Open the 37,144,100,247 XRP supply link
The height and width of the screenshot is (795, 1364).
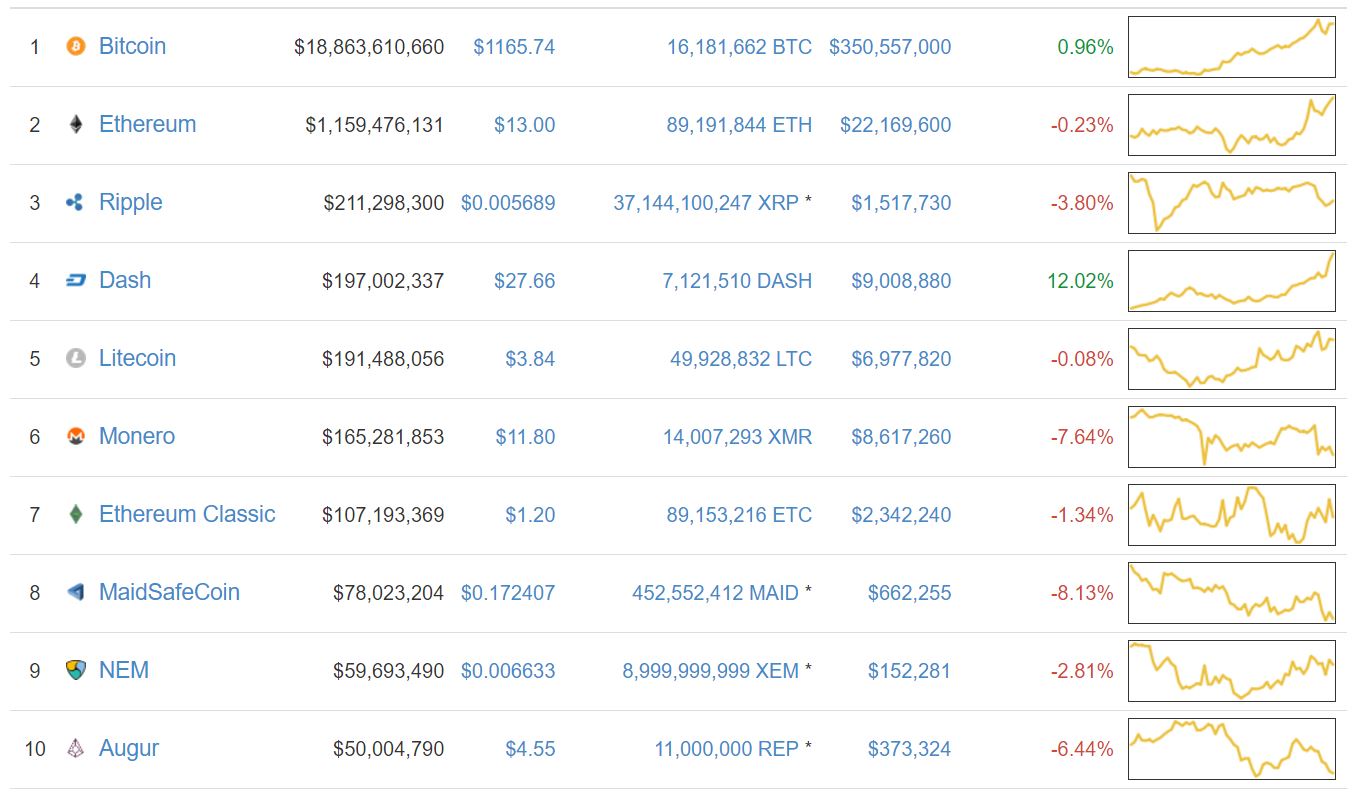tap(706, 203)
